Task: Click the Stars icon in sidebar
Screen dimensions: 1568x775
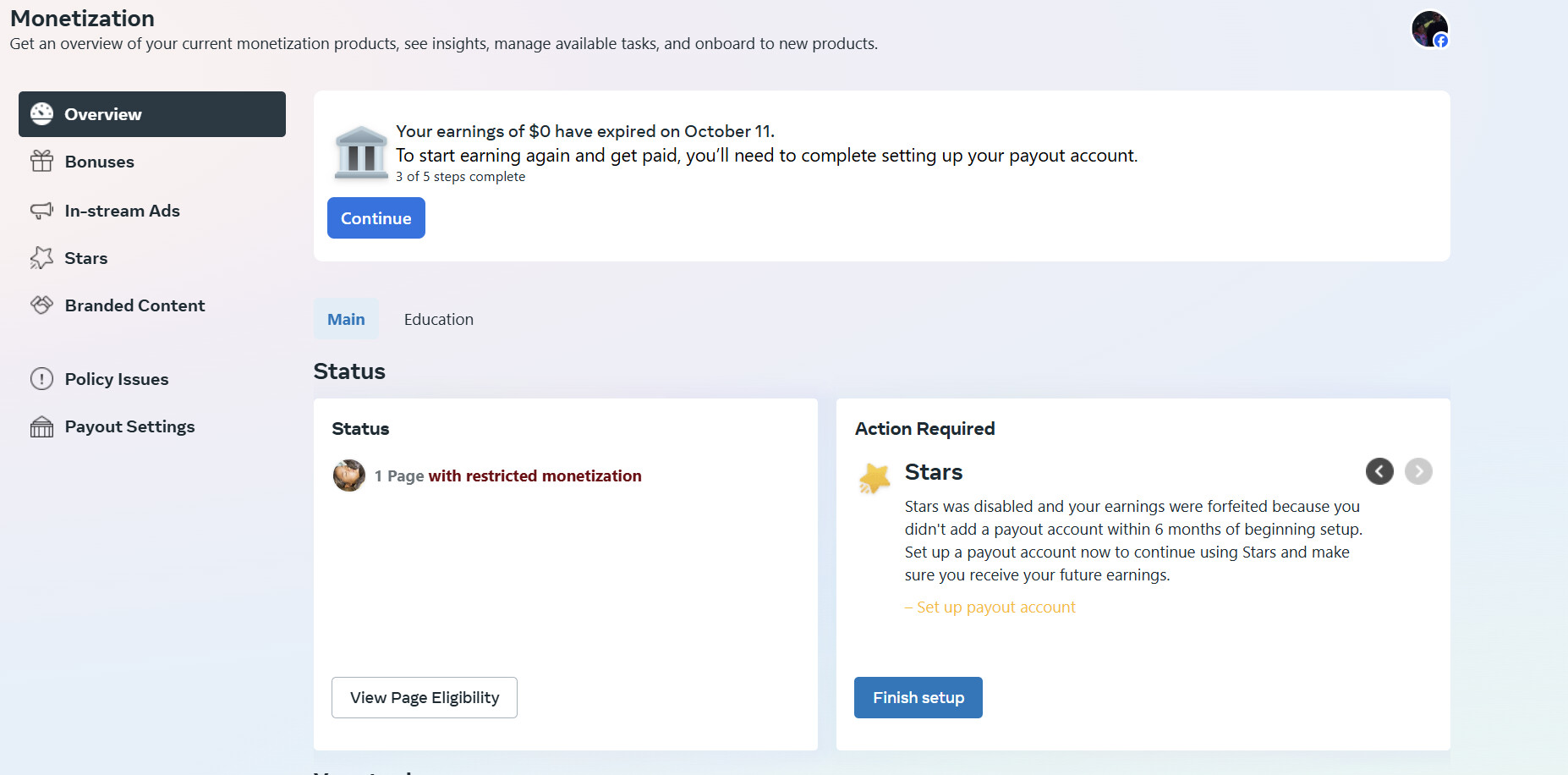Action: [41, 258]
